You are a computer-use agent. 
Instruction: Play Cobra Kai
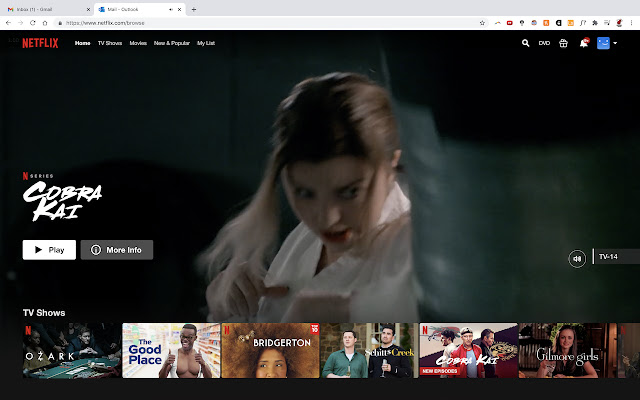(49, 250)
